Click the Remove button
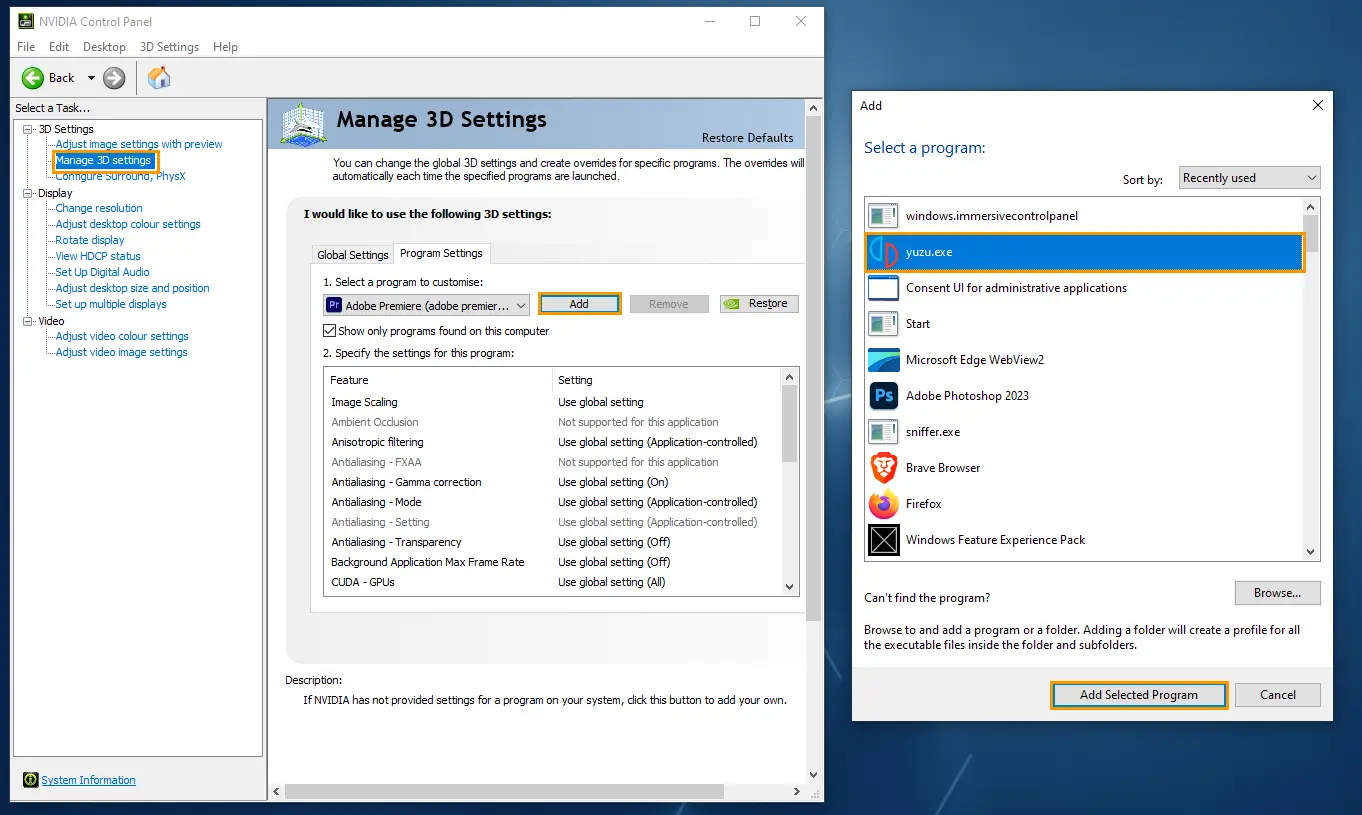This screenshot has height=815, width=1362. tap(669, 304)
